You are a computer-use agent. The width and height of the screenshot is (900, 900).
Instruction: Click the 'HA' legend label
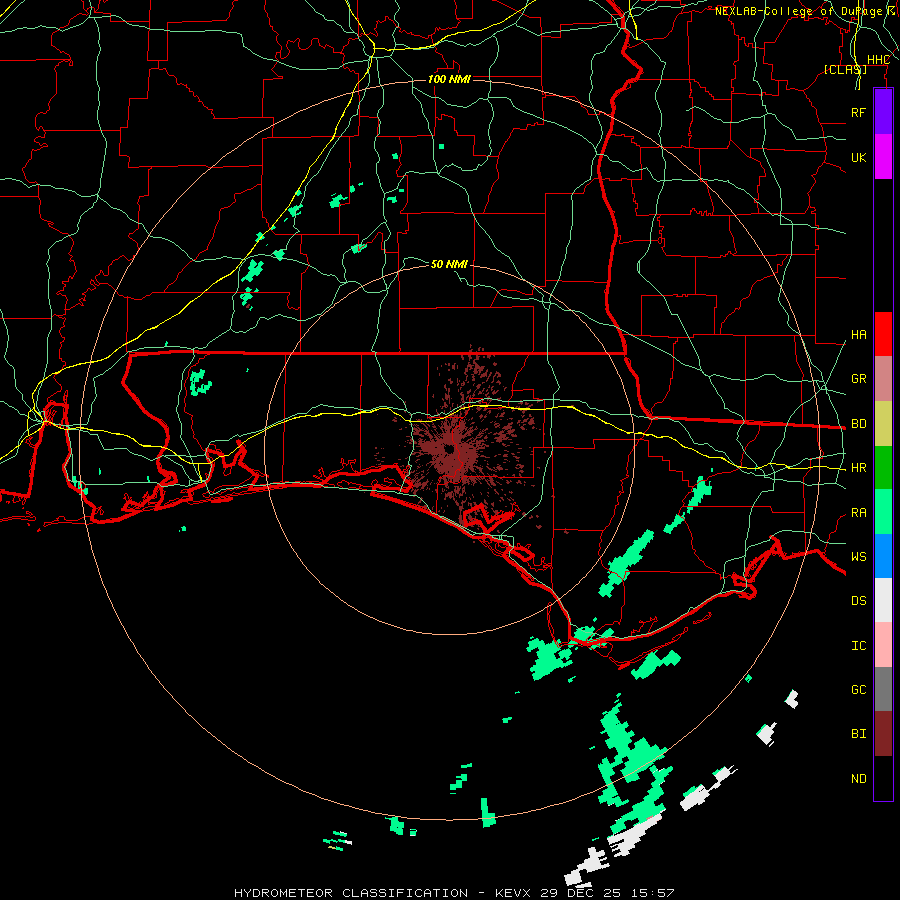(x=858, y=335)
